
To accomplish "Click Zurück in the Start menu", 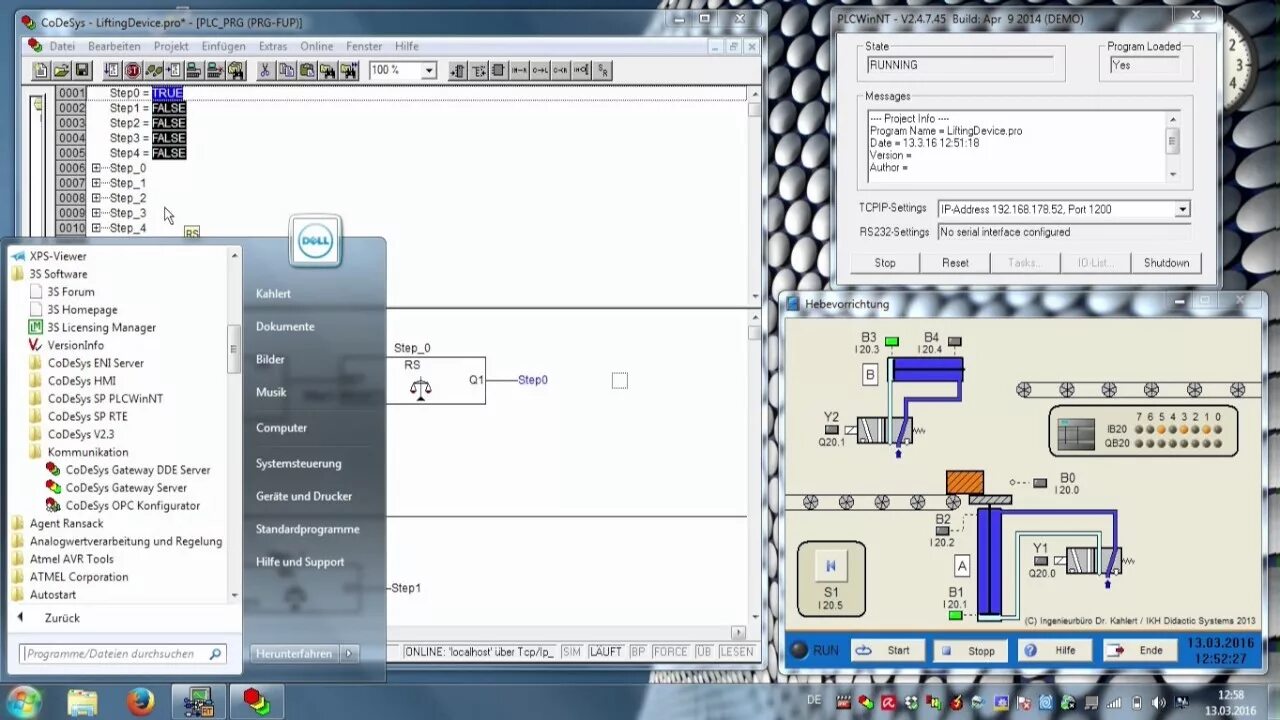I will pos(62,618).
